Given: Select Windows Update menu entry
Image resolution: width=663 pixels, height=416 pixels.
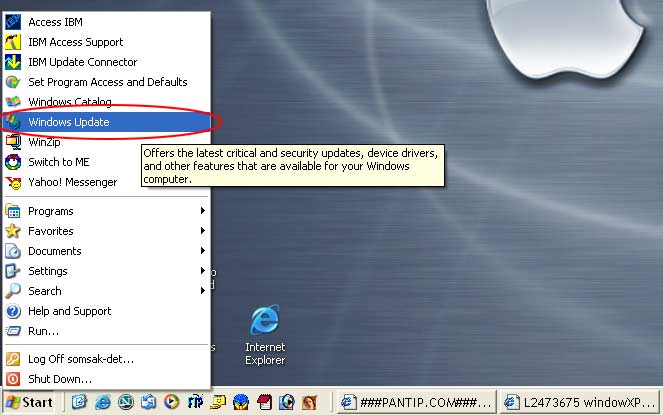Looking at the screenshot, I should (x=107, y=122).
